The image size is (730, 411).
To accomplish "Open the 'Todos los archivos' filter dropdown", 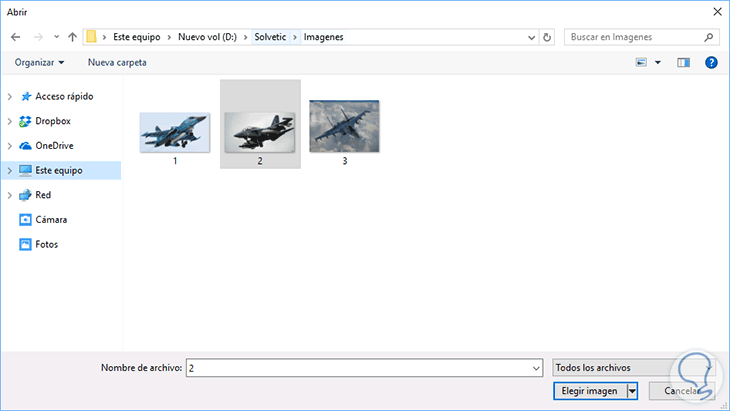I will click(x=633, y=368).
